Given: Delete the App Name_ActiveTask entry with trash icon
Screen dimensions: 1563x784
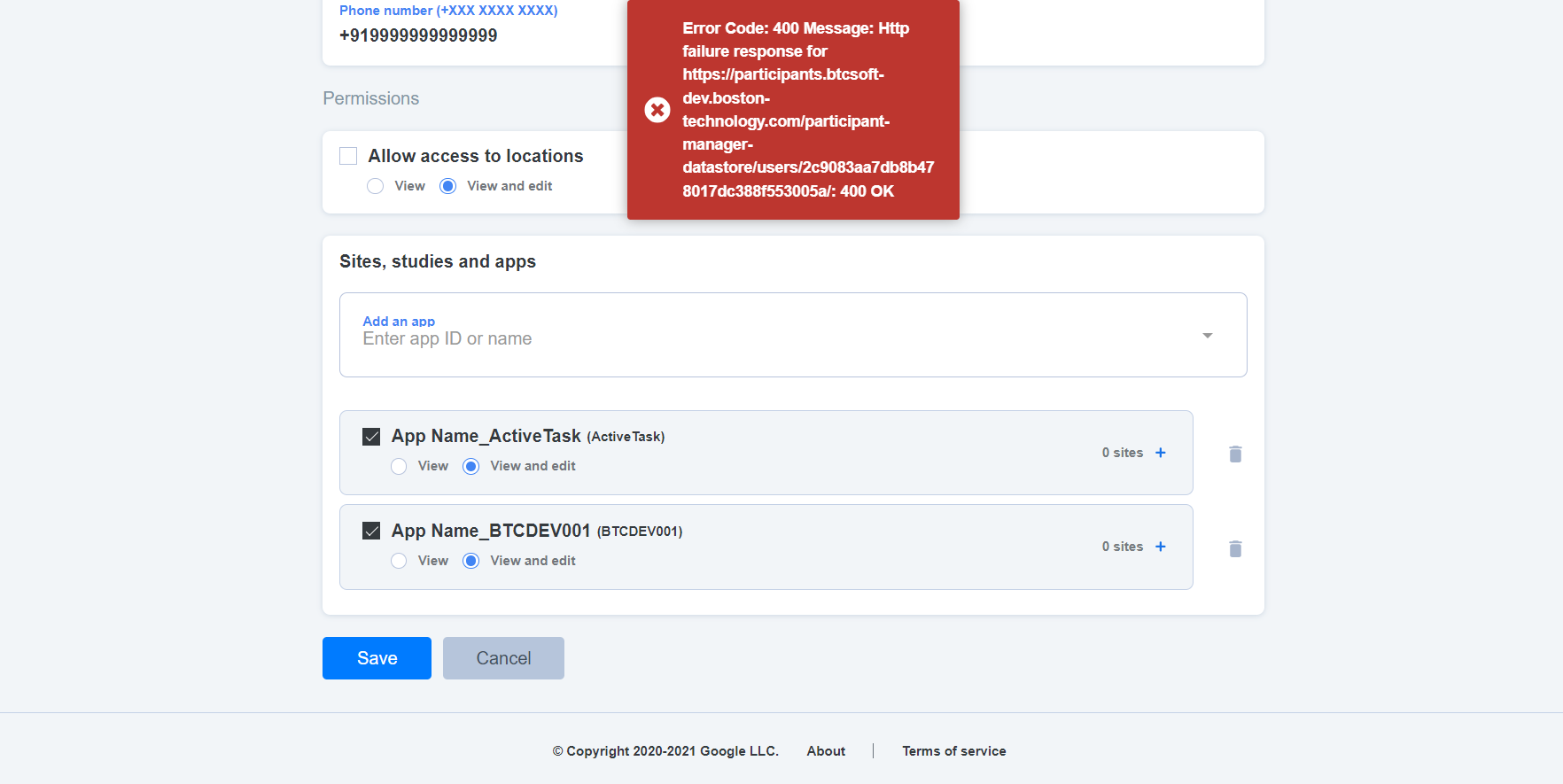Looking at the screenshot, I should coord(1235,454).
